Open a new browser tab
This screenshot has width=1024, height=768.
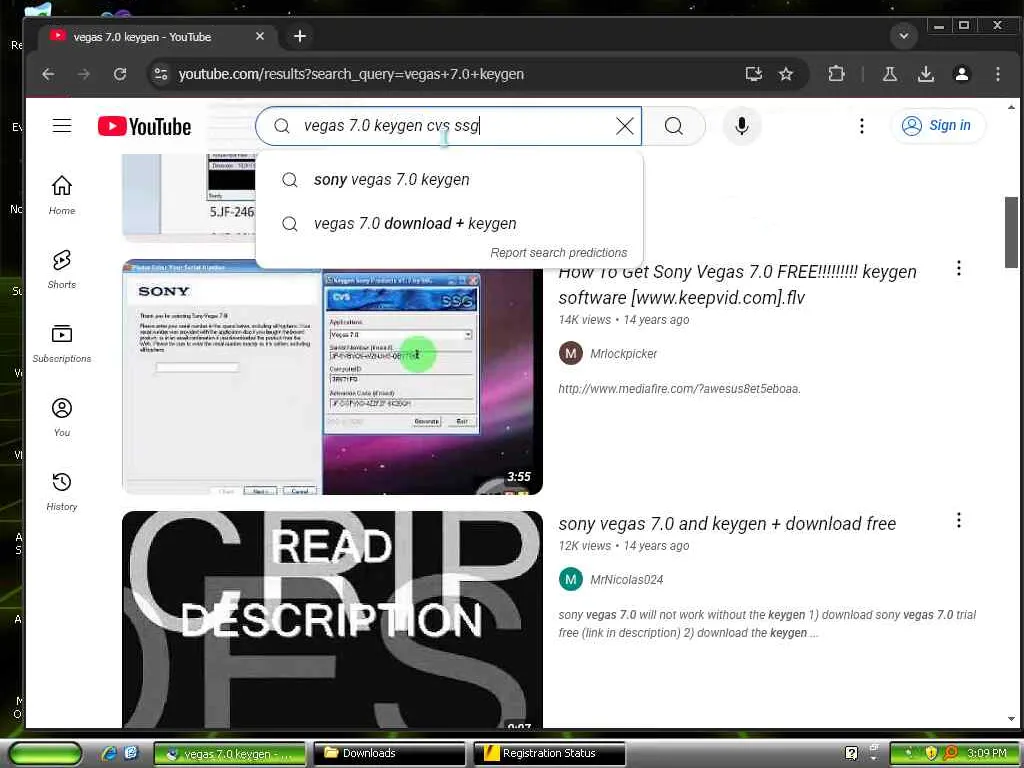pos(300,37)
